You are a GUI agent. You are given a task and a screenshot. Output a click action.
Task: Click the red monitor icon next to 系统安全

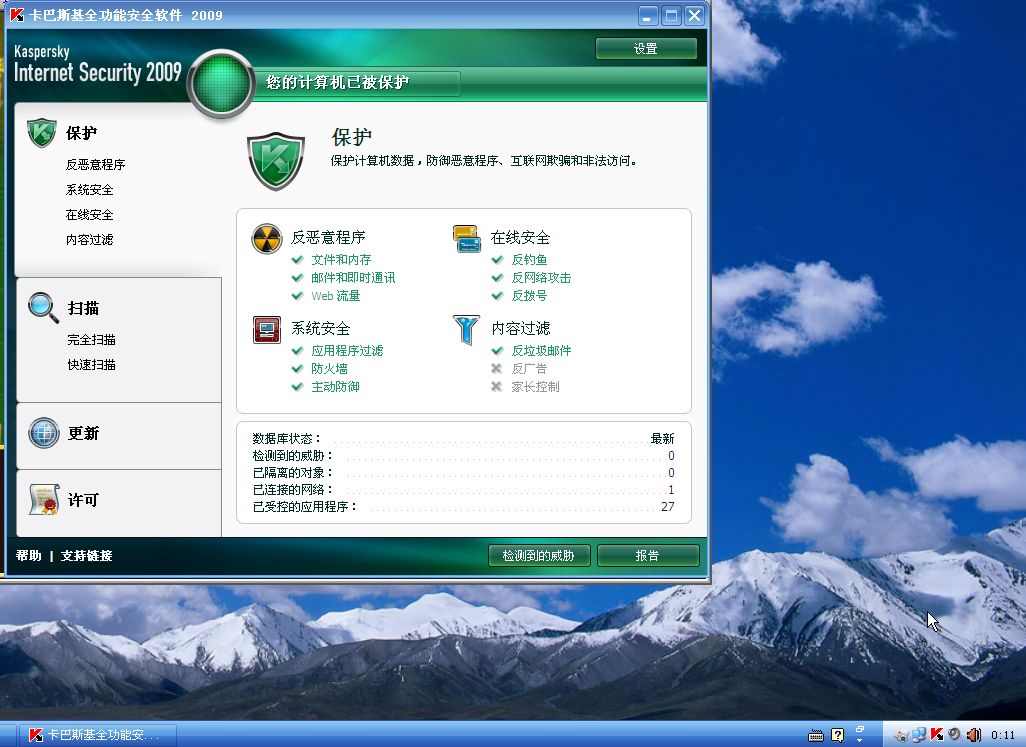266,330
